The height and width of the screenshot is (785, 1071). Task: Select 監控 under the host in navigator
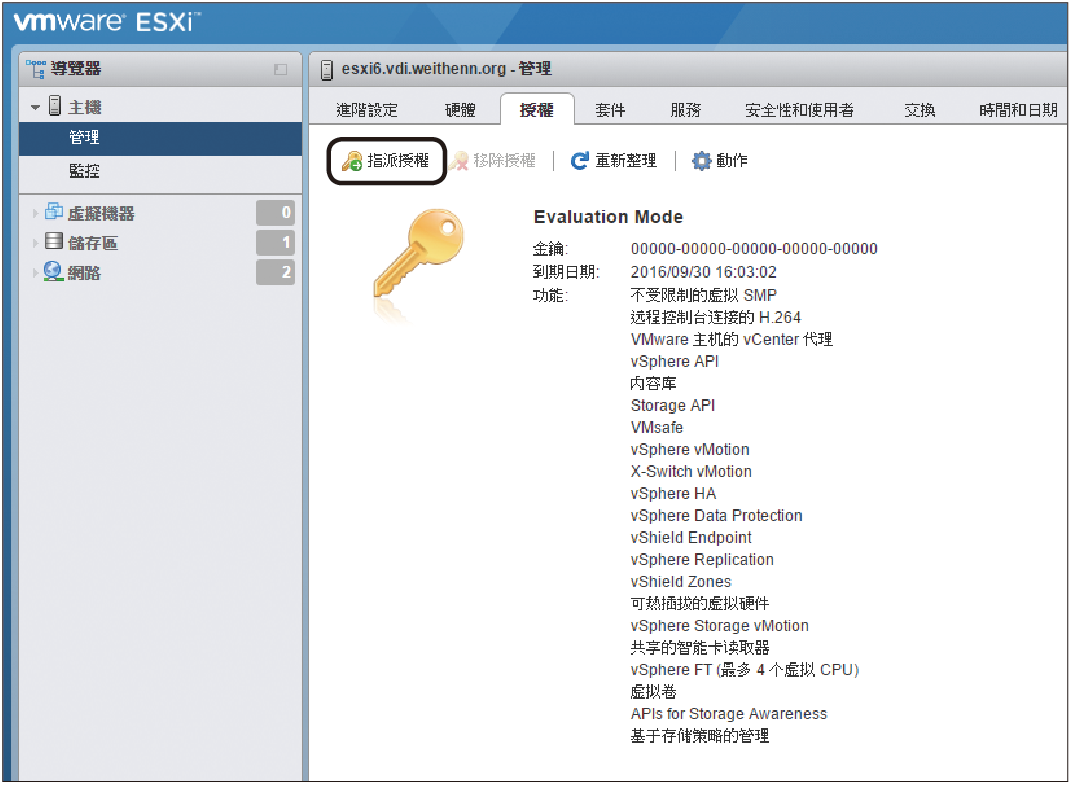pos(161,171)
